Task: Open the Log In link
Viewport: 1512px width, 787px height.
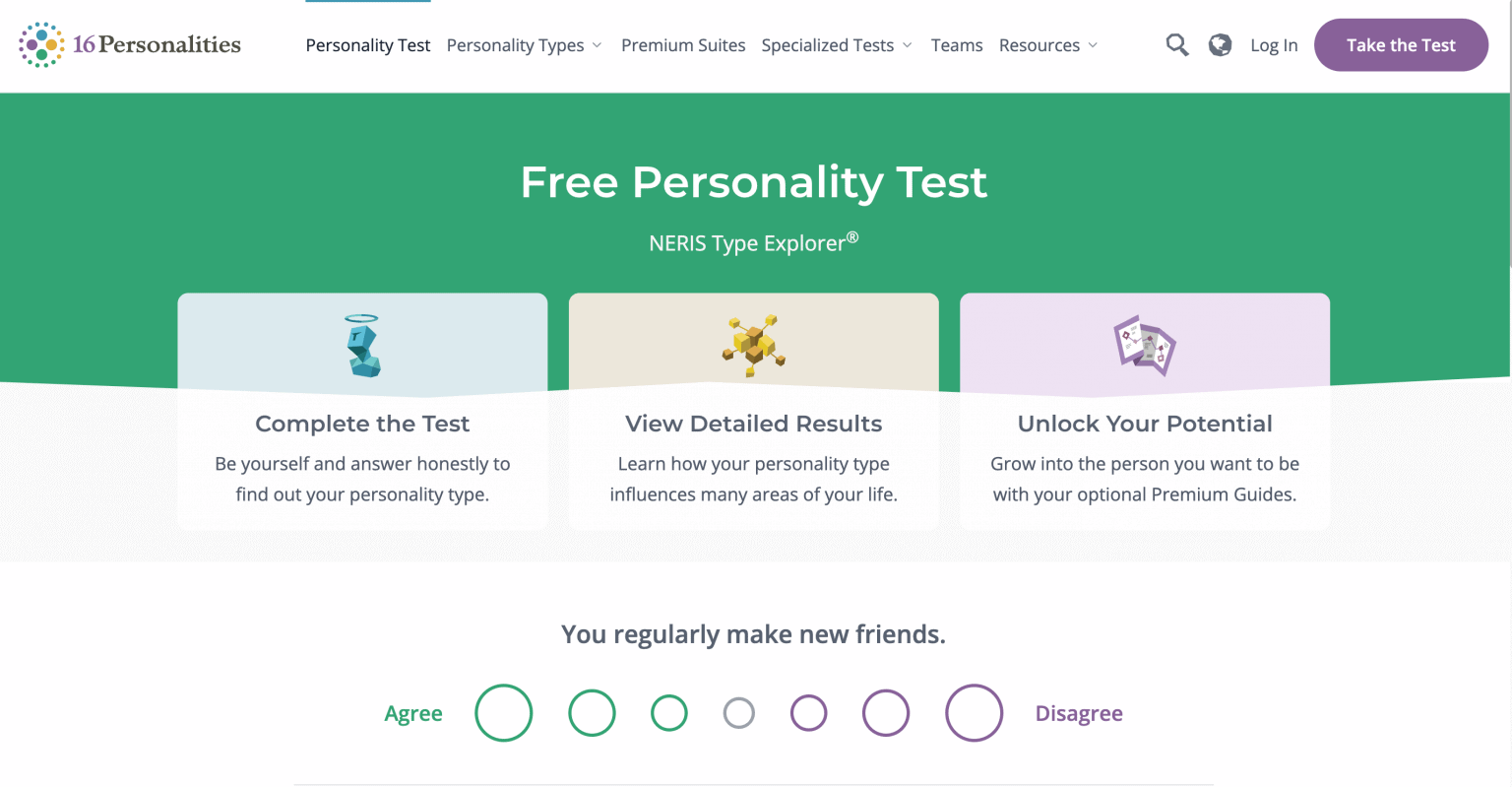Action: tap(1274, 44)
